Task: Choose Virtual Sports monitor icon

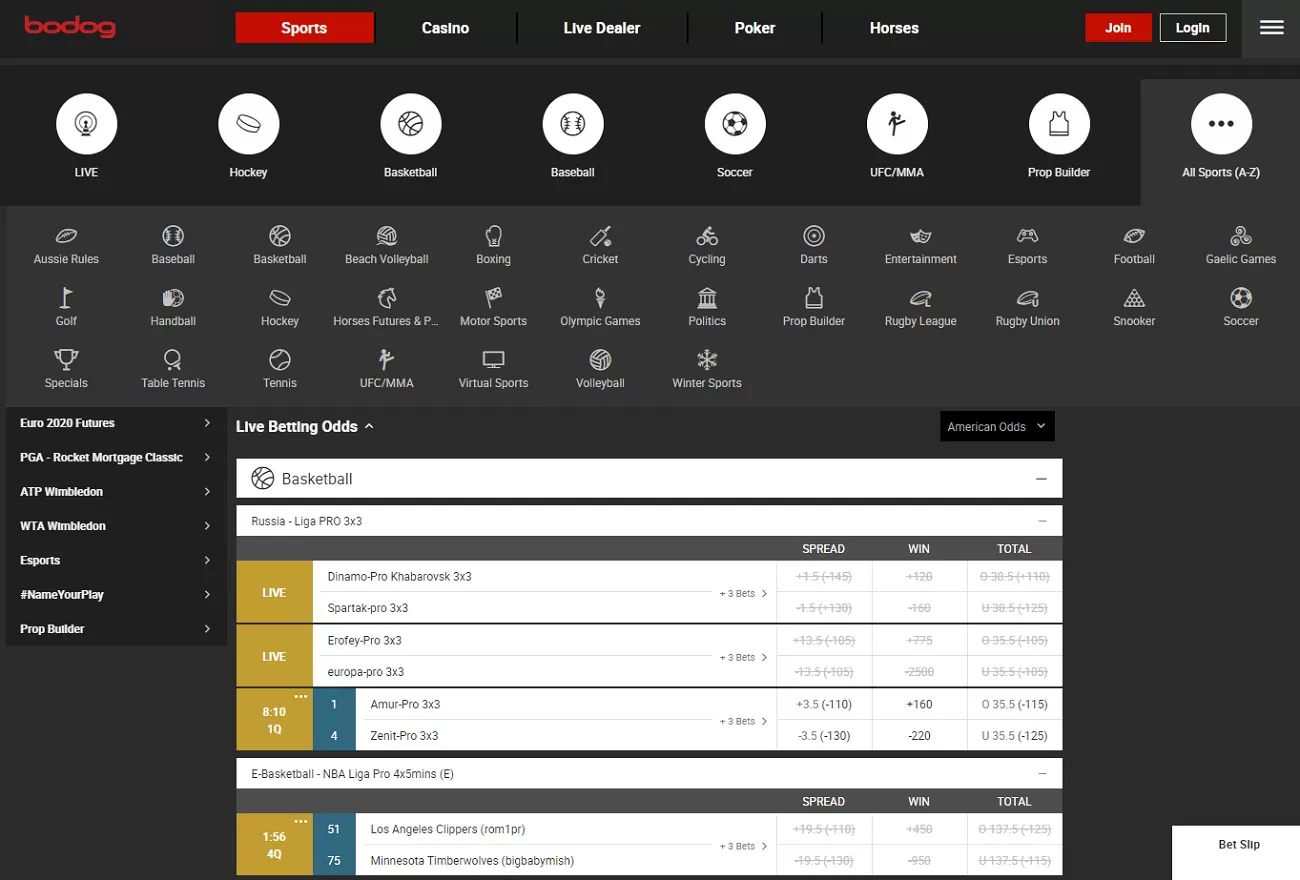Action: [x=493, y=360]
